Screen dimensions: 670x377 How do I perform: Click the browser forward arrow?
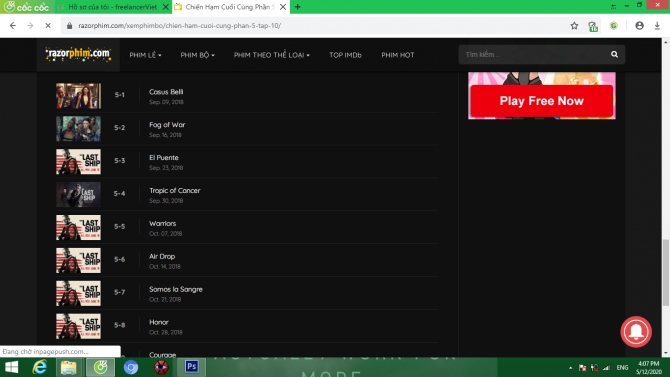click(30, 26)
